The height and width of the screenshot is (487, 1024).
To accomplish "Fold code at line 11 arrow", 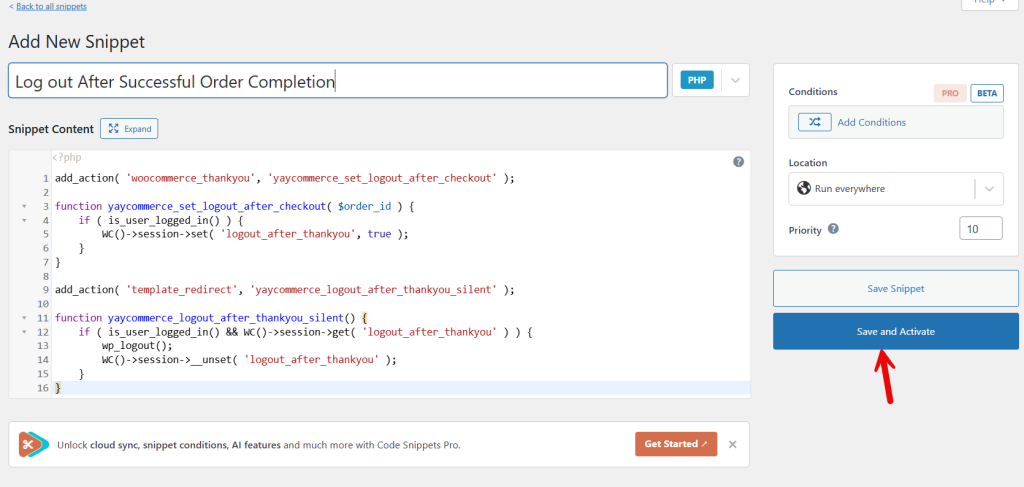I will point(25,318).
